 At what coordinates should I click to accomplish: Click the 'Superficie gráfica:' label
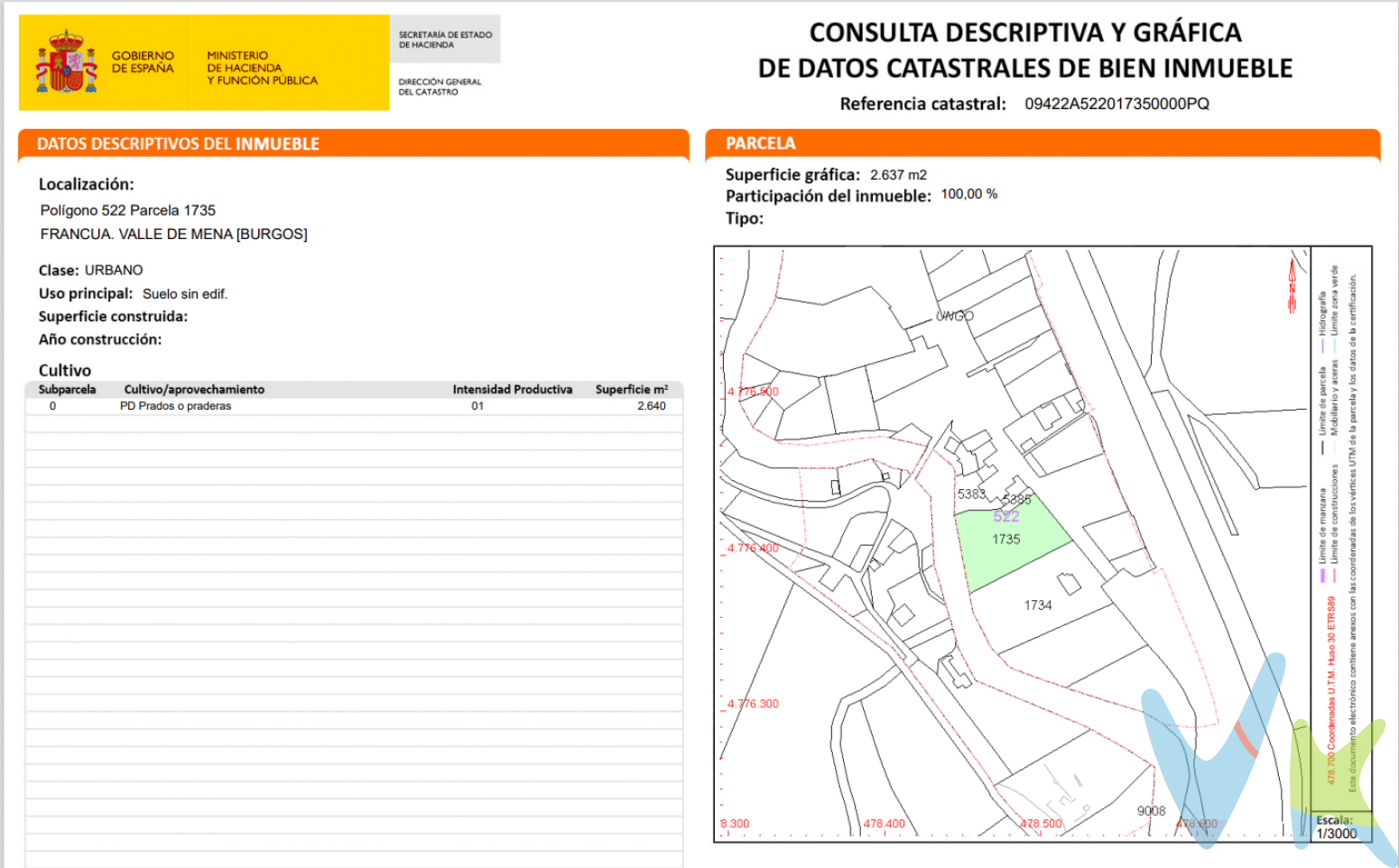(x=792, y=175)
